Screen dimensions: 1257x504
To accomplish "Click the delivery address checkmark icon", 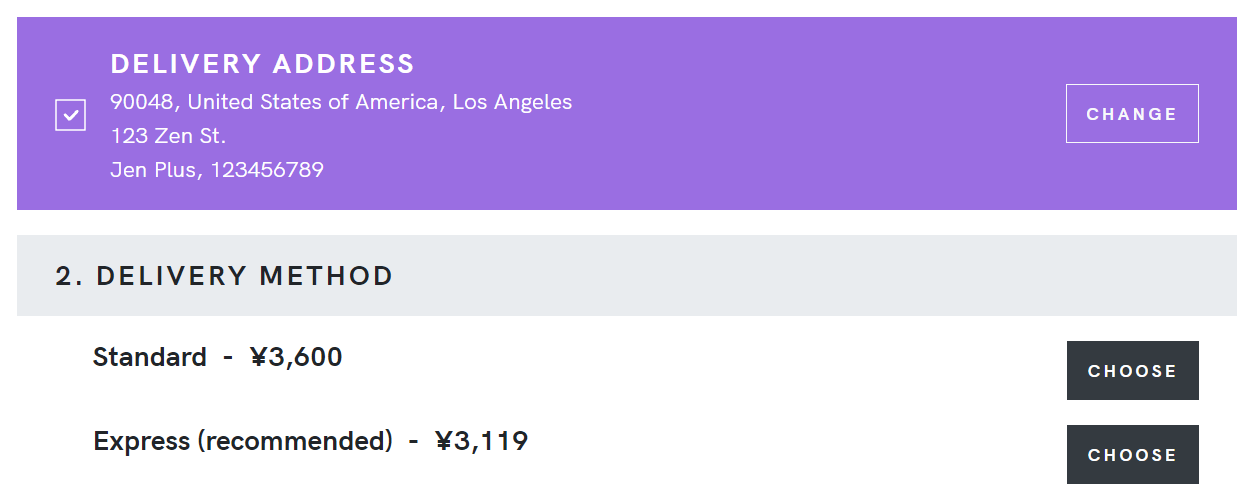I will (x=70, y=114).
